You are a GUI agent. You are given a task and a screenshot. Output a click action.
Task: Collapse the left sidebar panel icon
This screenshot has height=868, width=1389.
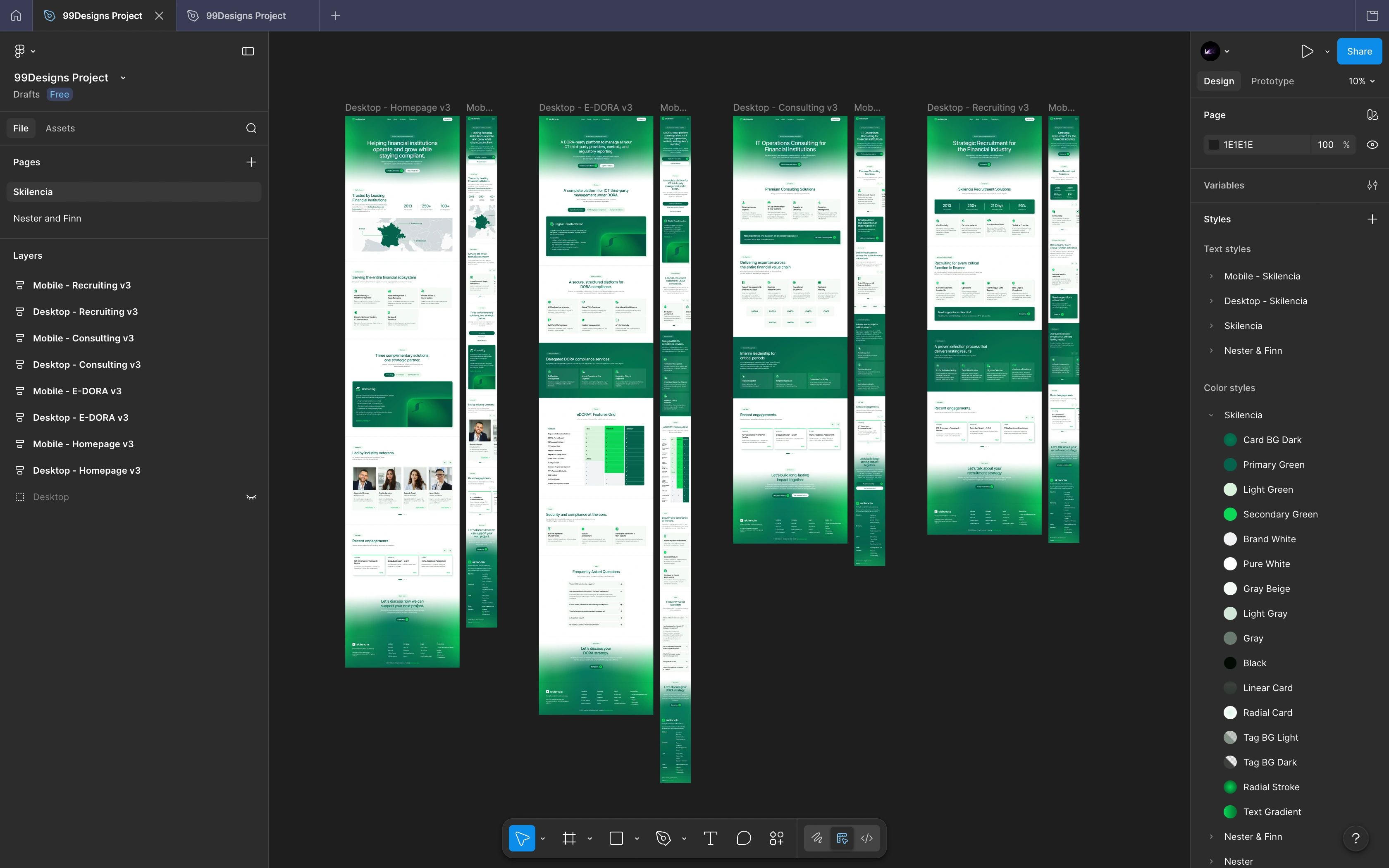[248, 51]
